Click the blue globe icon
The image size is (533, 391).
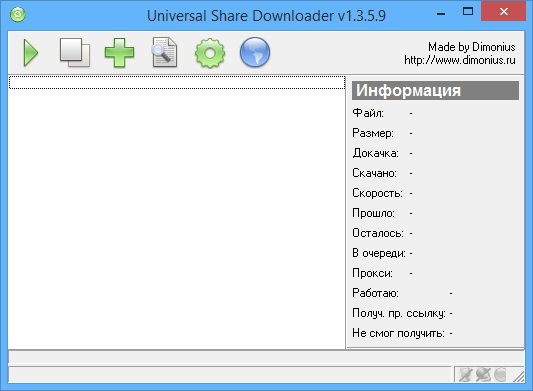[255, 52]
